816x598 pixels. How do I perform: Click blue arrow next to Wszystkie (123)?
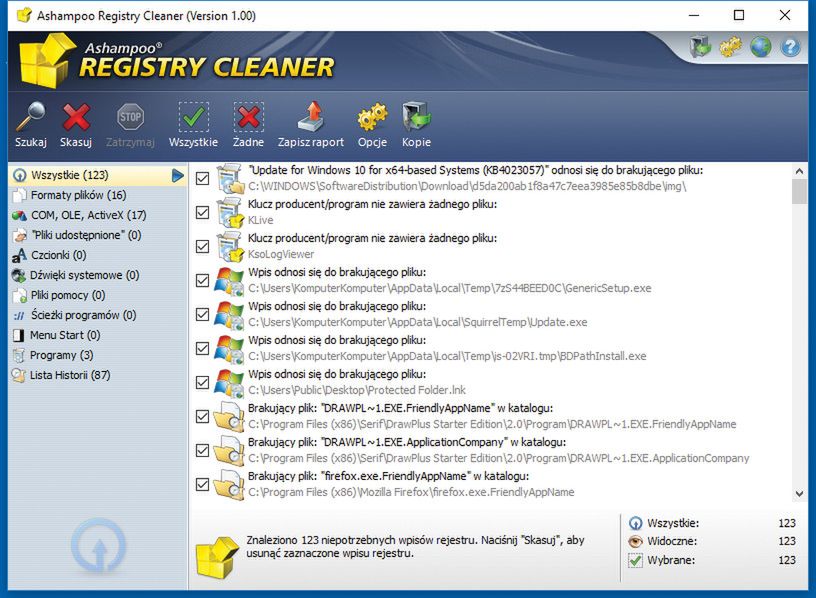point(177,175)
